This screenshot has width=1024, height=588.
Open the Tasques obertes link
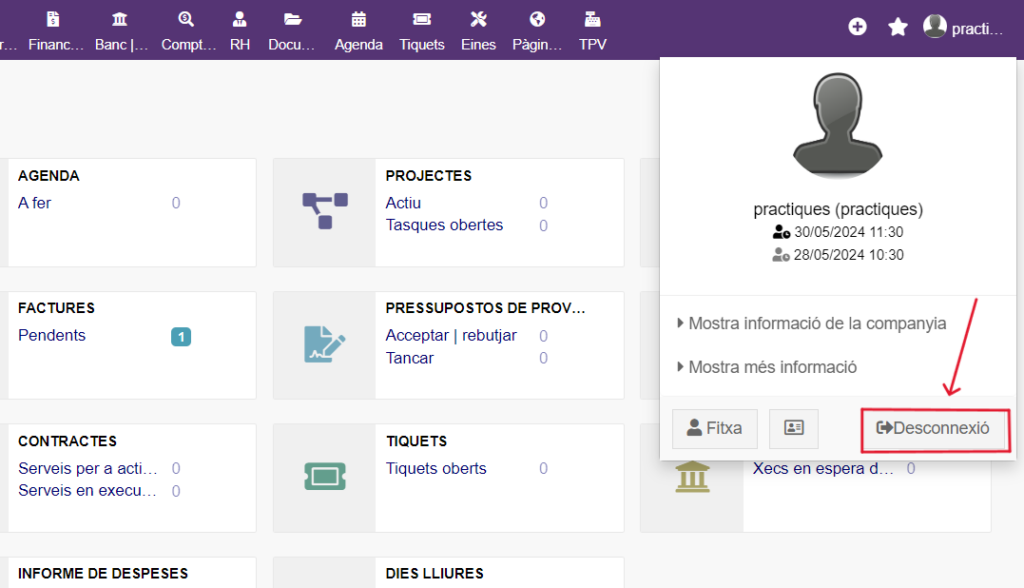point(444,225)
